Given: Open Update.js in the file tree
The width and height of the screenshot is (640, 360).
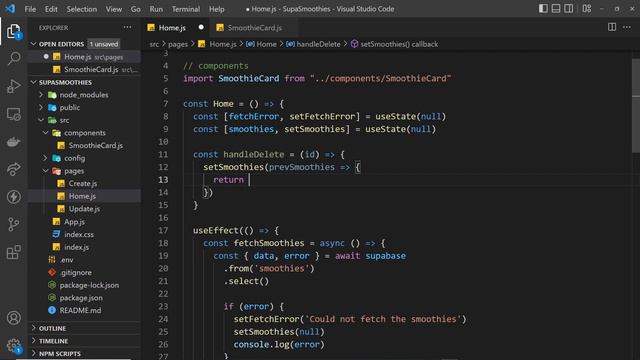Looking at the screenshot, I should [x=84, y=209].
